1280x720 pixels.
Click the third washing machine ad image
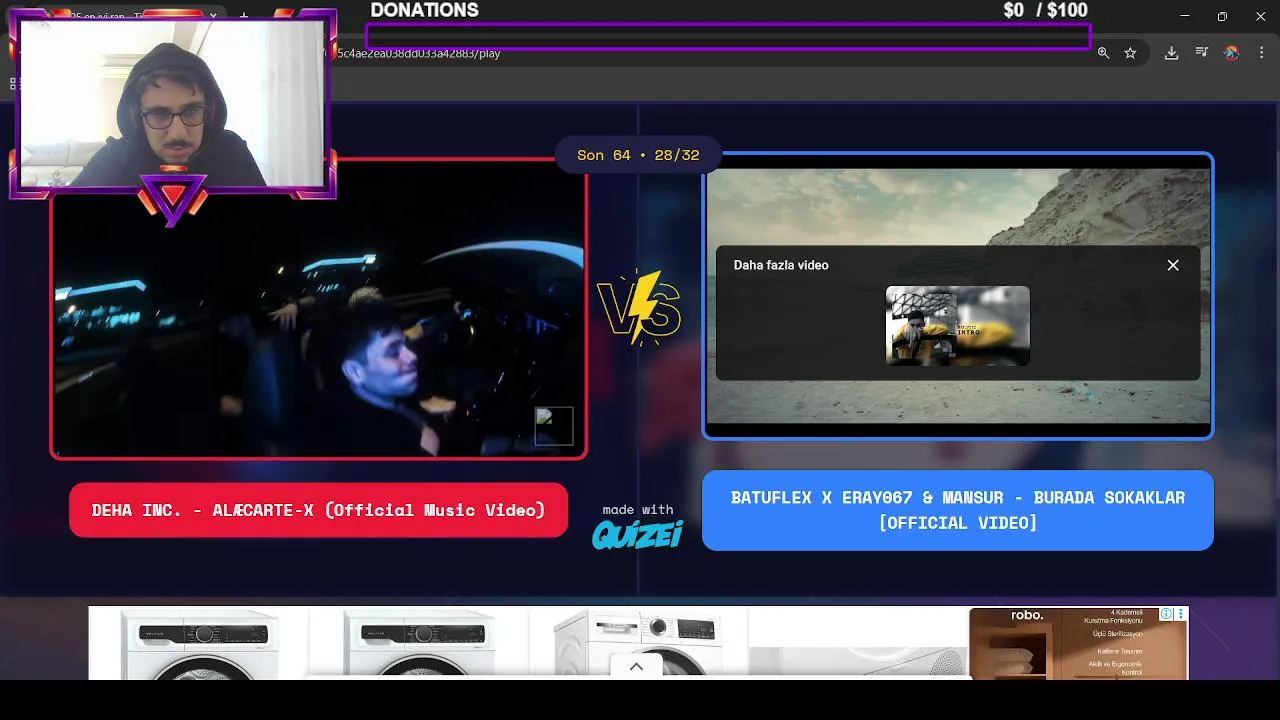(x=639, y=644)
